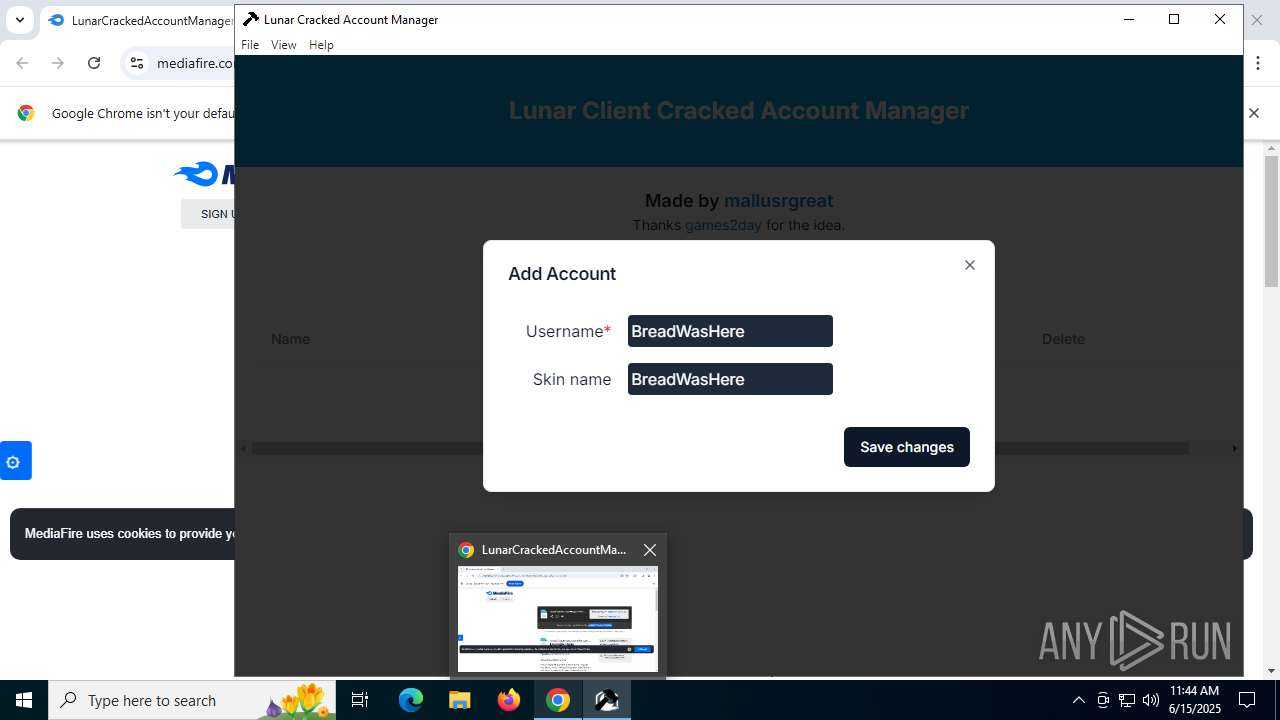Screen dimensions: 1280x720
Task: Click the taskbar clock showing 11:44 AM
Action: [x=1195, y=700]
